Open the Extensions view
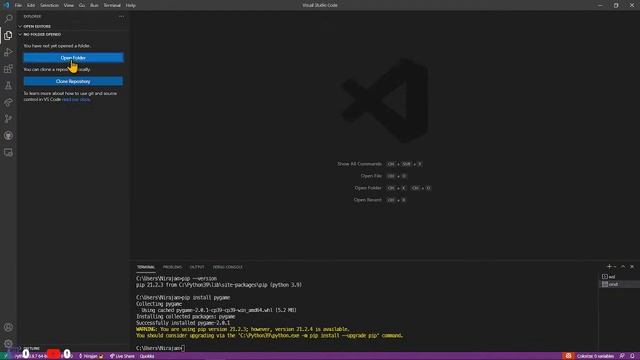640x360 pixels. 8,69
